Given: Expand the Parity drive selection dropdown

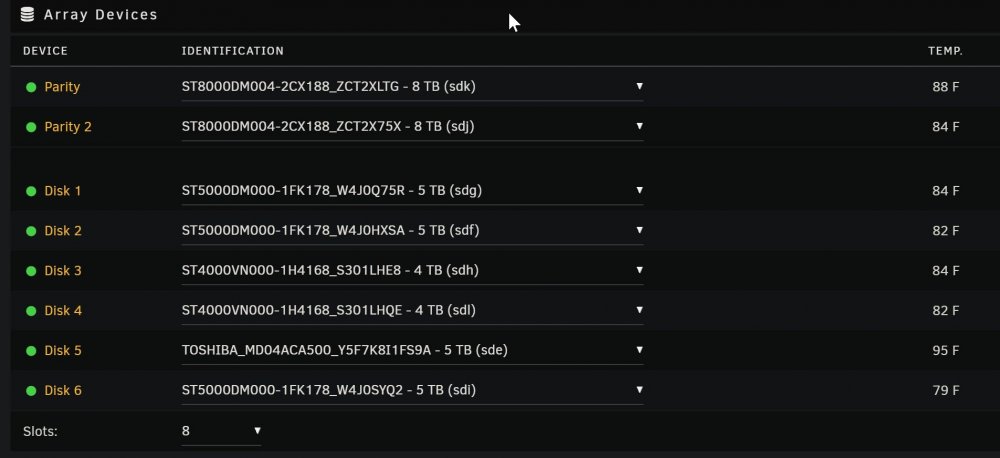Looking at the screenshot, I should [413, 87].
